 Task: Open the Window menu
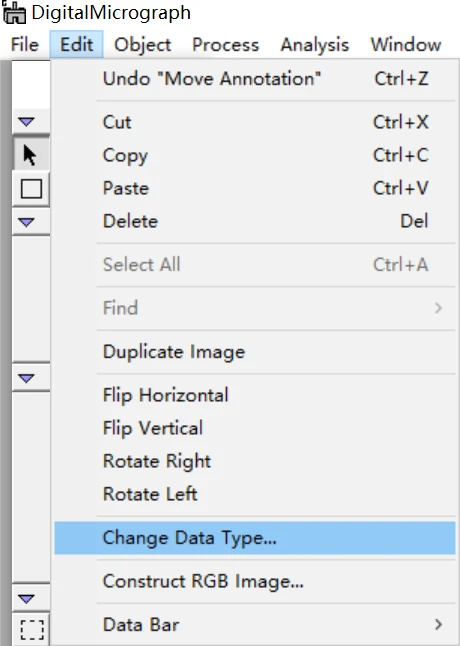point(406,44)
